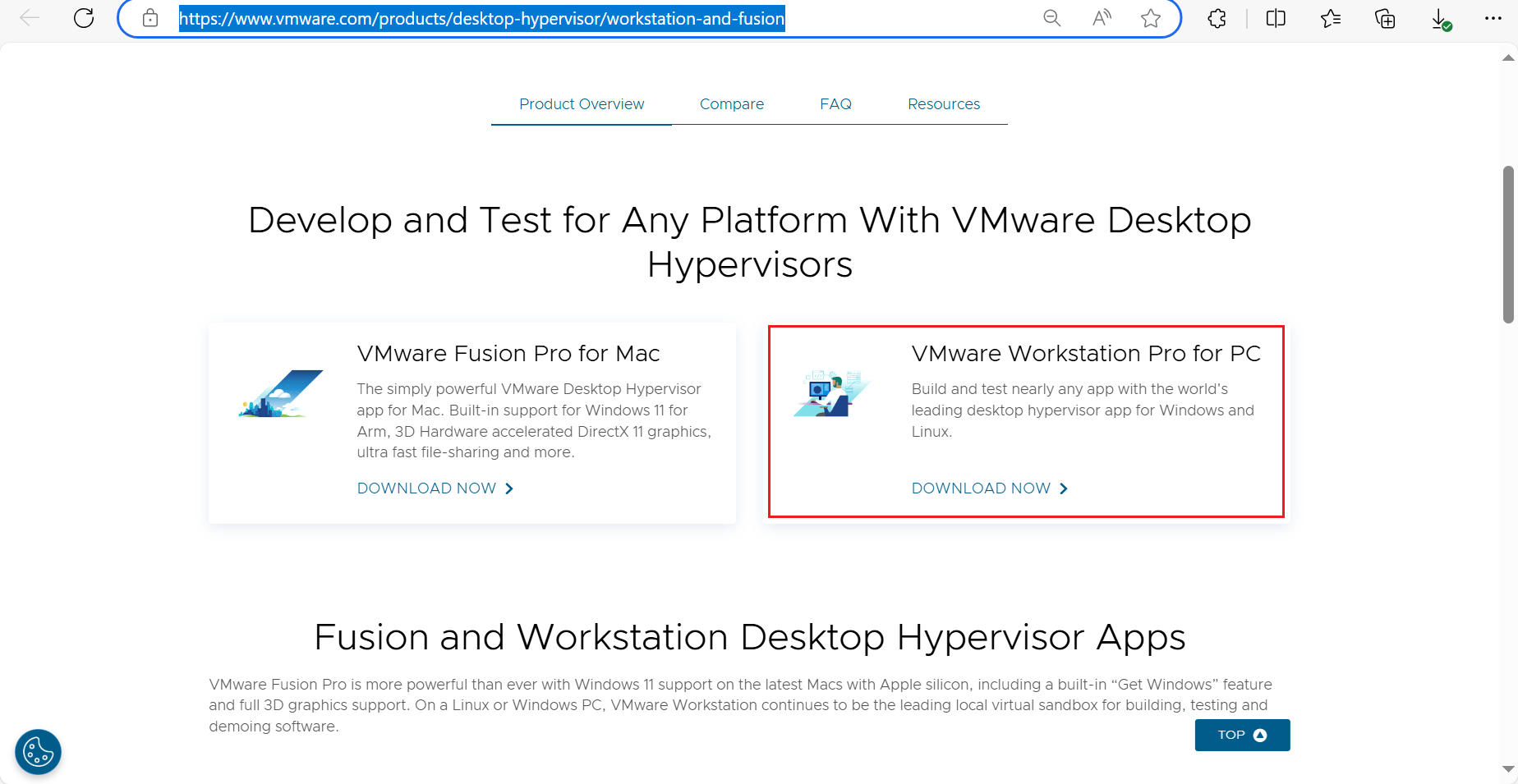Add page to favorites with star icon
This screenshot has height=784, width=1518.
pyautogui.click(x=1151, y=18)
